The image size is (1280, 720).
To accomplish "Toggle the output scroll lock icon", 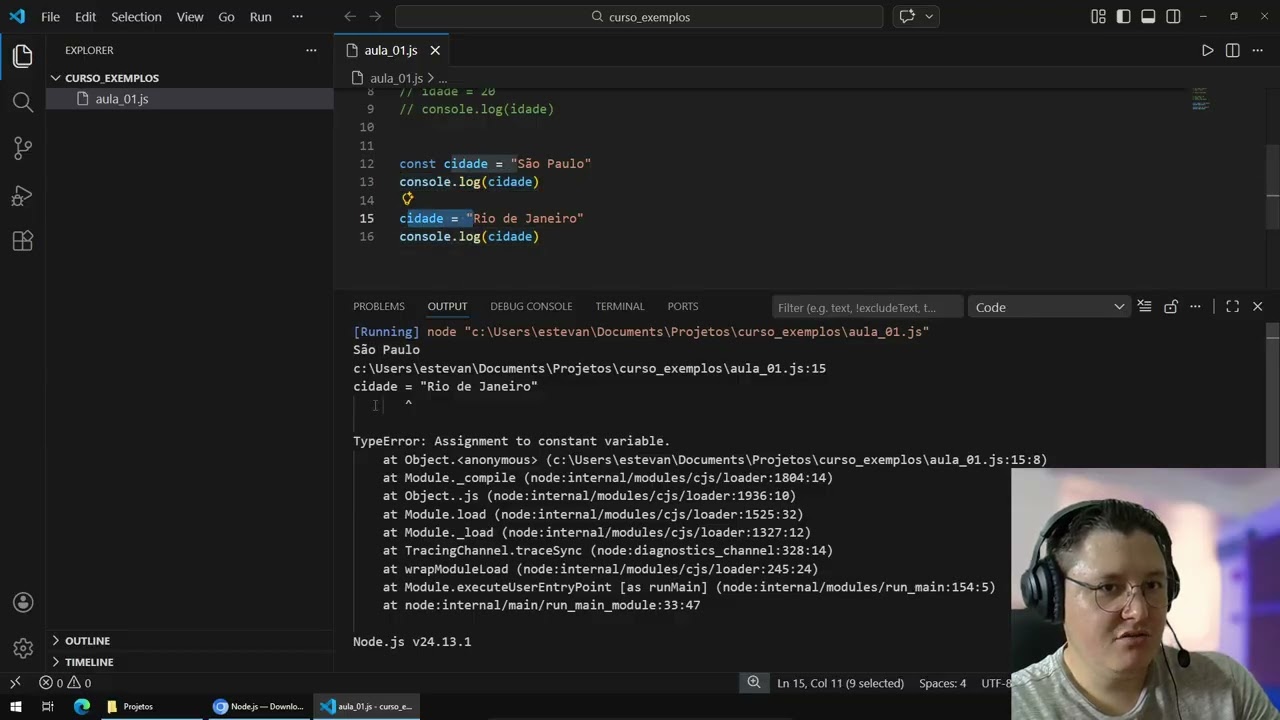I will point(1170,307).
